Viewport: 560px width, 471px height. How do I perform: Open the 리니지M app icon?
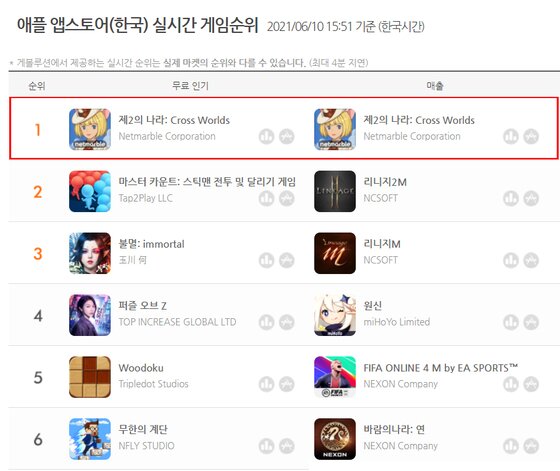(x=335, y=253)
